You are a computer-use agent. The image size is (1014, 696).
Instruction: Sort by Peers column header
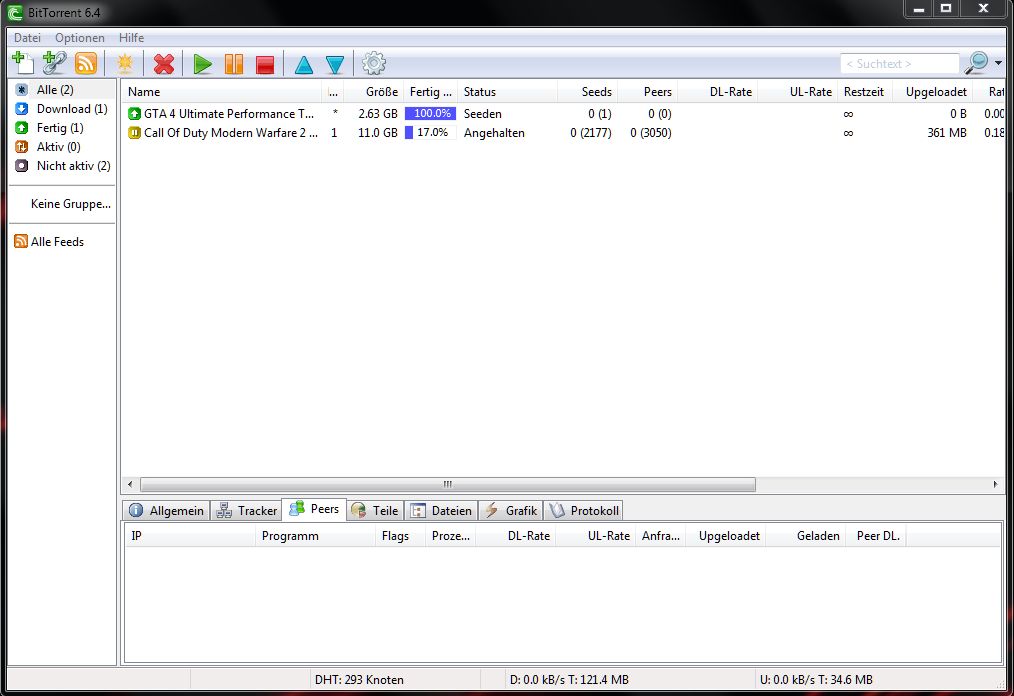click(x=647, y=92)
